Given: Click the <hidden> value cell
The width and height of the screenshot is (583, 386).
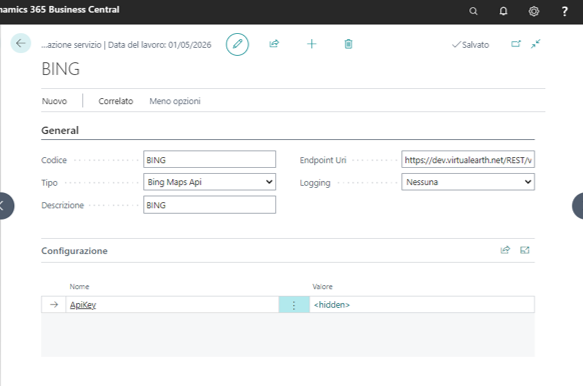Looking at the screenshot, I should tap(422, 305).
